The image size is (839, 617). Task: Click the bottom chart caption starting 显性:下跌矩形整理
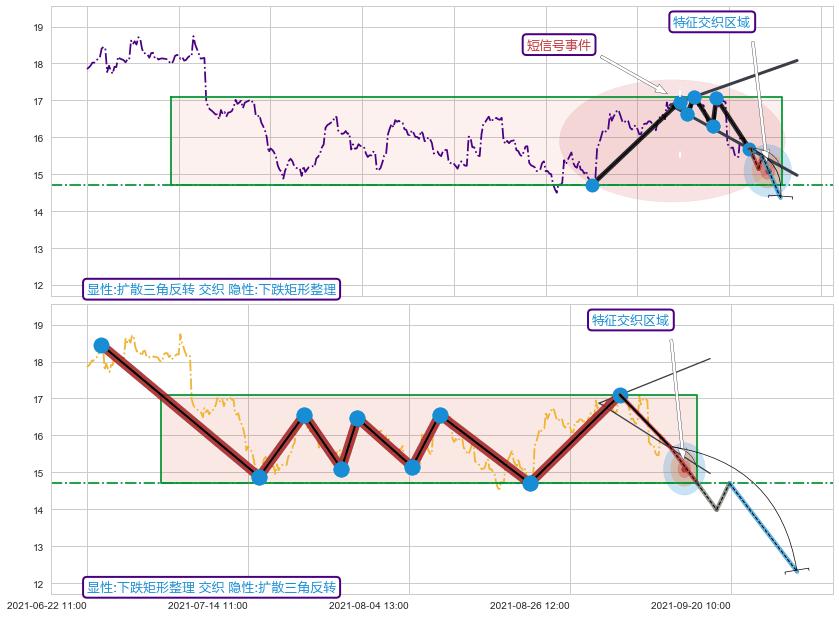(212, 587)
